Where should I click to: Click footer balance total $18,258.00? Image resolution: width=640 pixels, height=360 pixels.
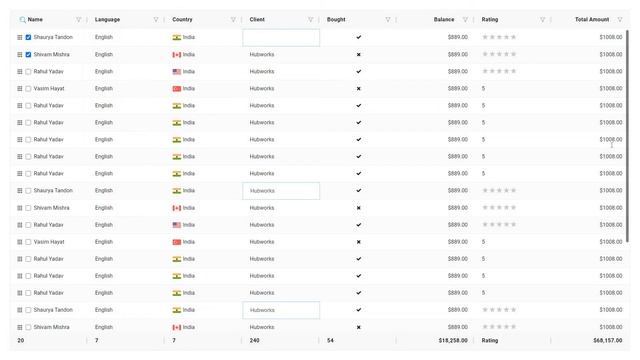pyautogui.click(x=453, y=340)
